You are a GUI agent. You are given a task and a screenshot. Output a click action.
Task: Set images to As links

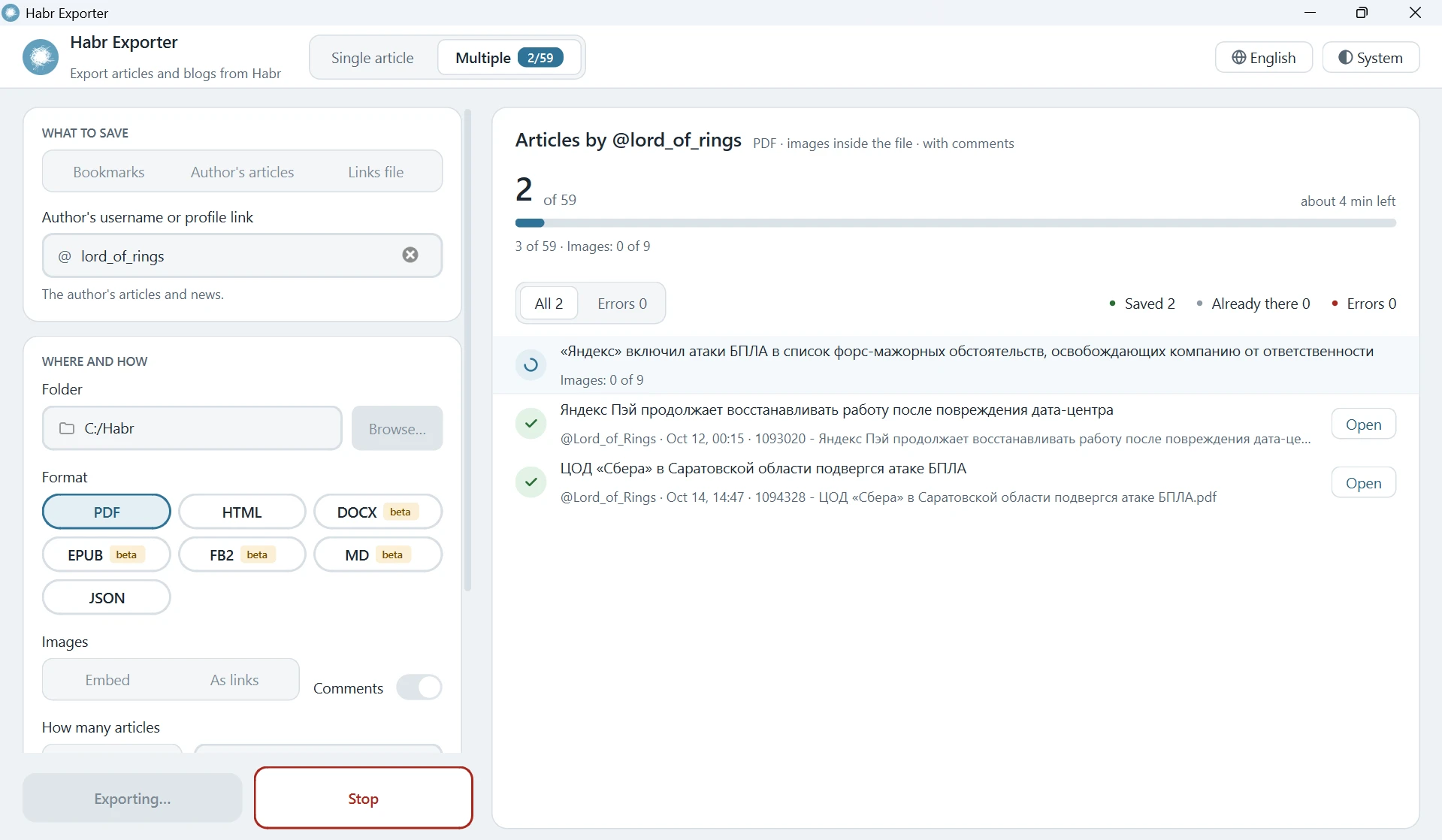point(234,680)
